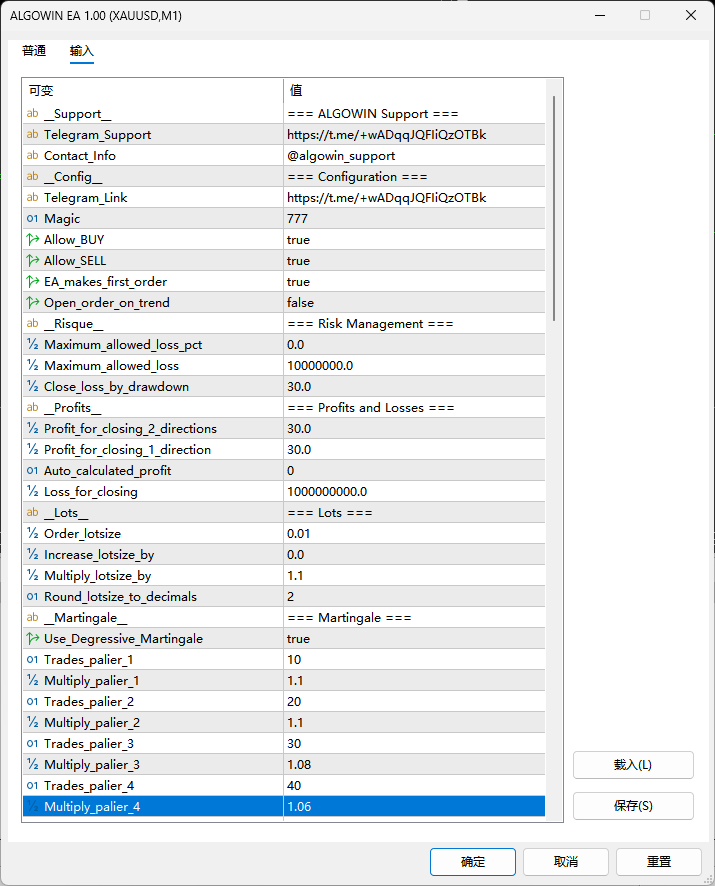Toggle the Open_order_on_trend false value

tap(414, 303)
